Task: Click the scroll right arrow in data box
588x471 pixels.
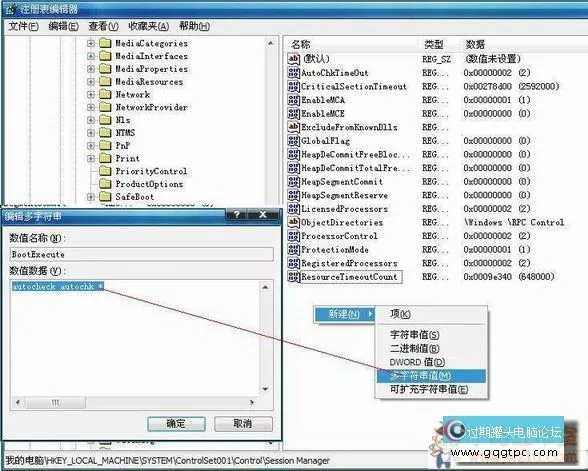Action: tap(252, 402)
